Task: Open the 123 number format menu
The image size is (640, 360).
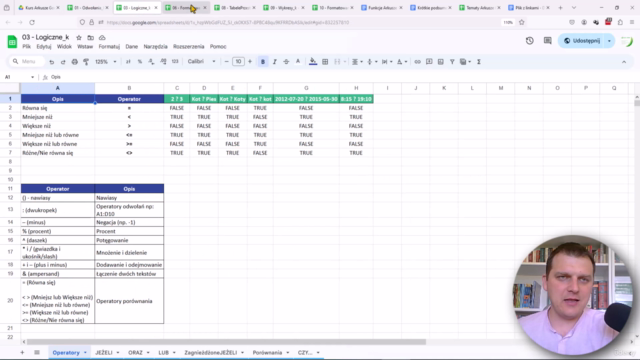Action: coord(175,62)
